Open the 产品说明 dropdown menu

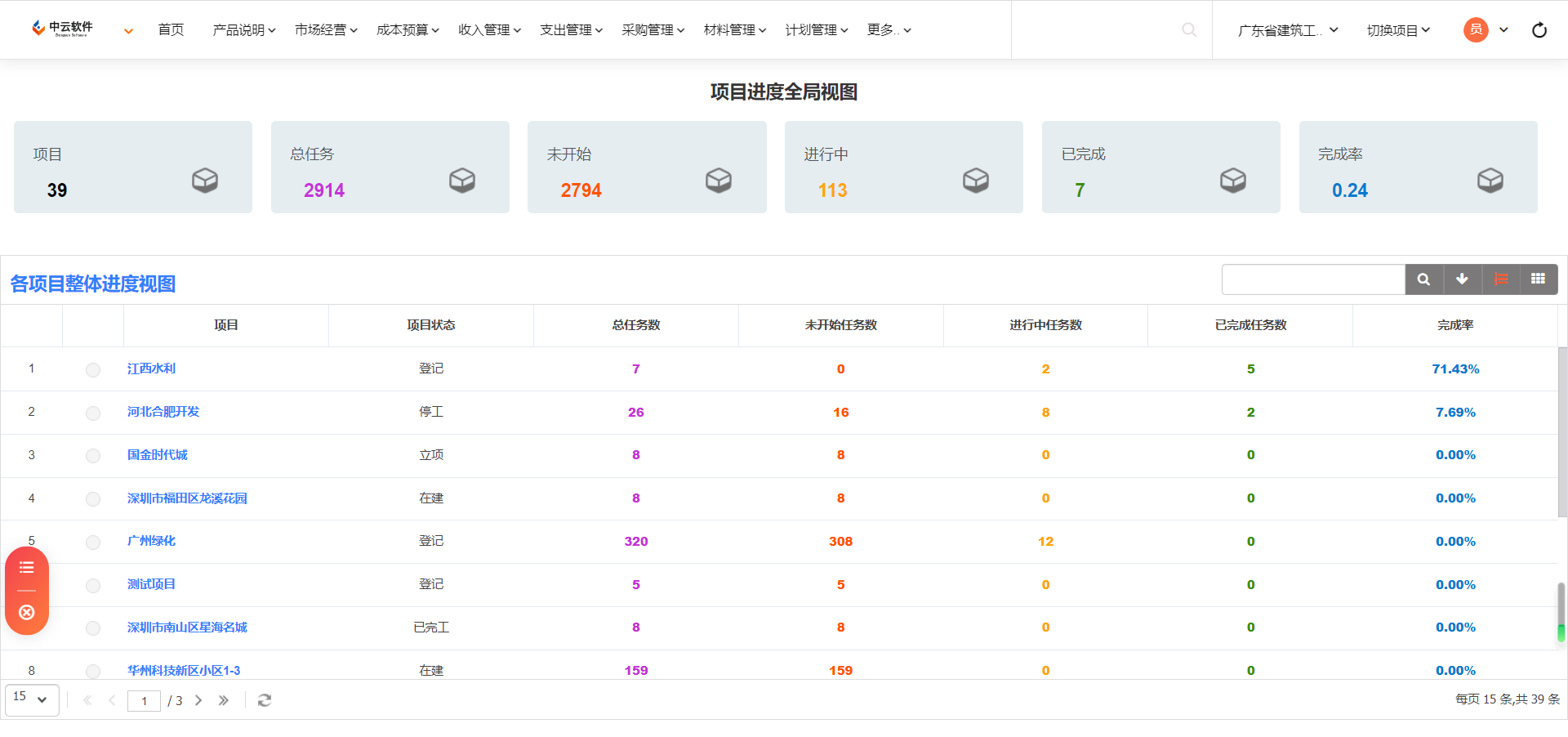pyautogui.click(x=243, y=29)
